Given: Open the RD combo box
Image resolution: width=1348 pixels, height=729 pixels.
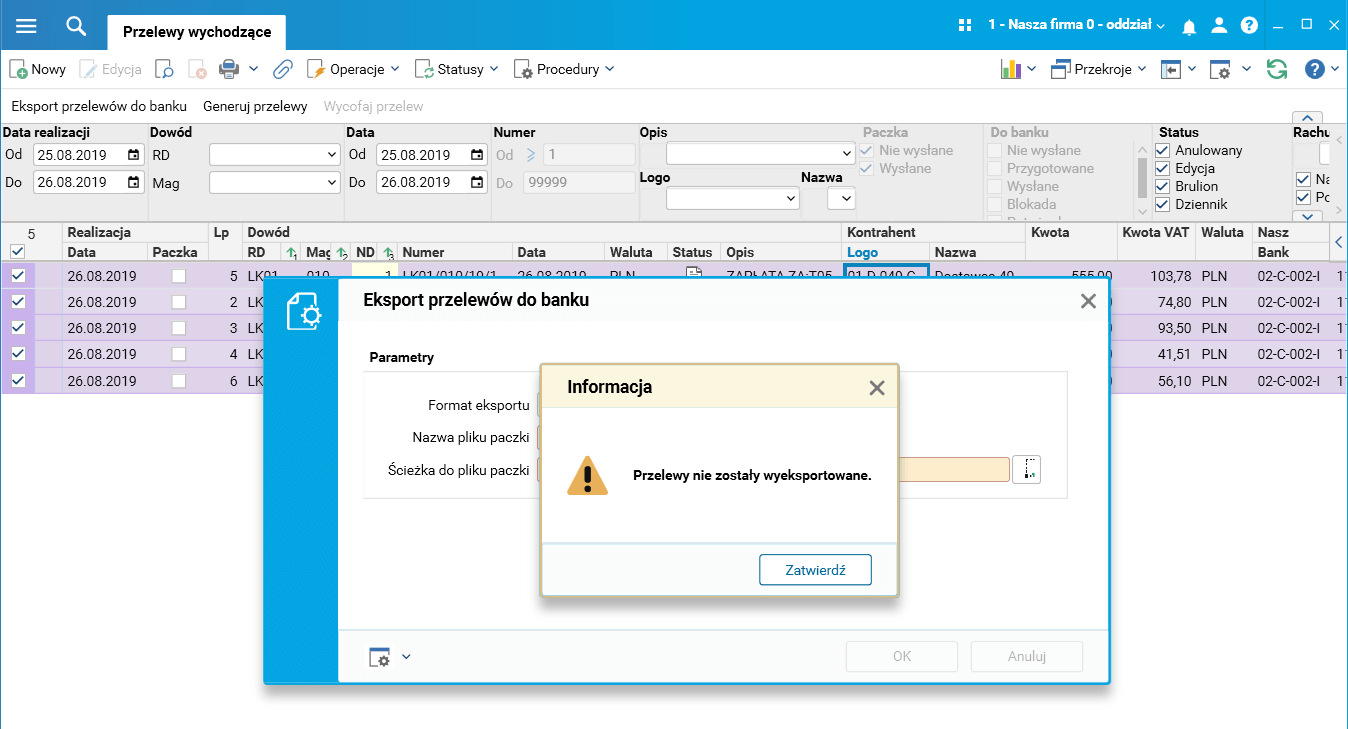Looking at the screenshot, I should 274,155.
